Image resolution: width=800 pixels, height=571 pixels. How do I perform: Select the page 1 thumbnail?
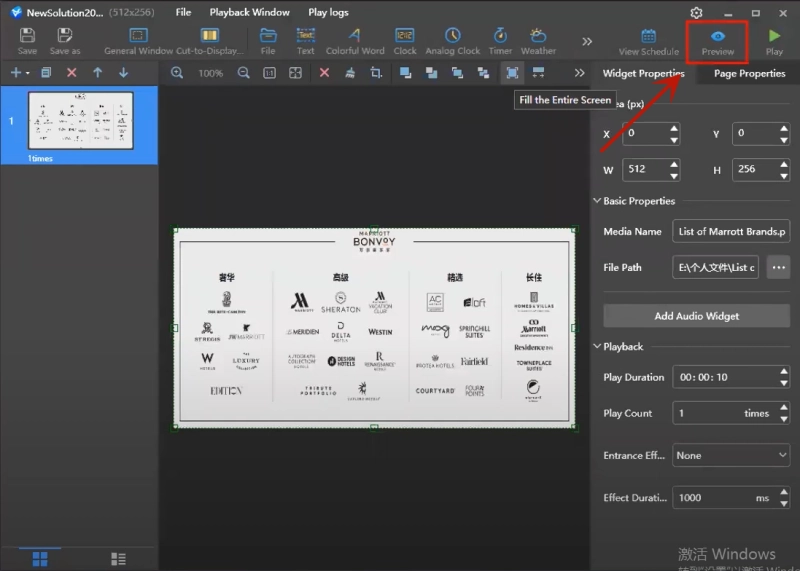80,120
